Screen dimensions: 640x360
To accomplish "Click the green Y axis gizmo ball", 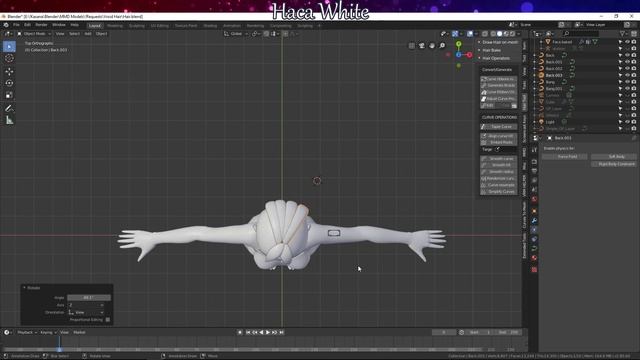I will pyautogui.click(x=458, y=44).
